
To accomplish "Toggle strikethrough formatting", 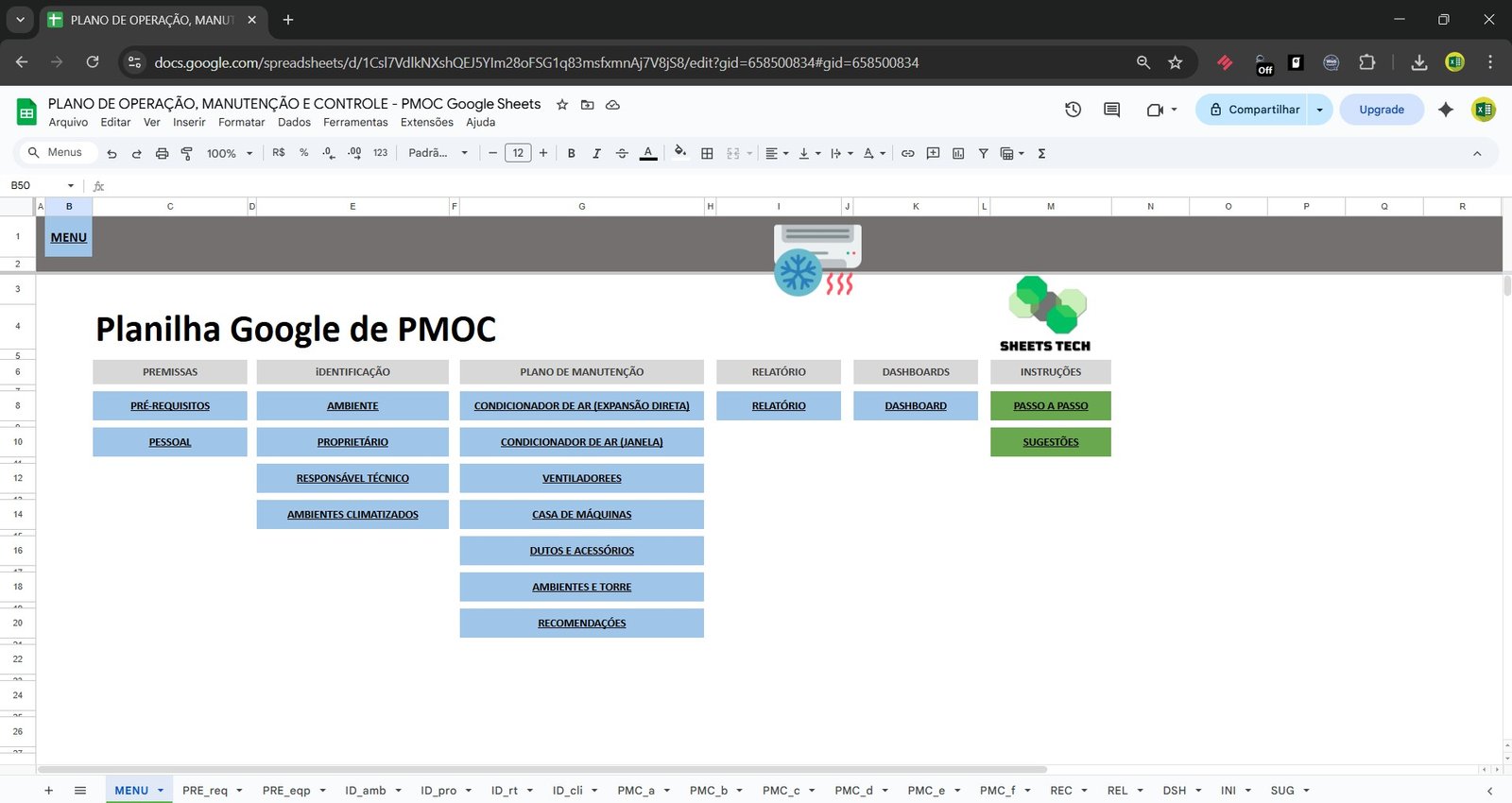I will tap(622, 153).
